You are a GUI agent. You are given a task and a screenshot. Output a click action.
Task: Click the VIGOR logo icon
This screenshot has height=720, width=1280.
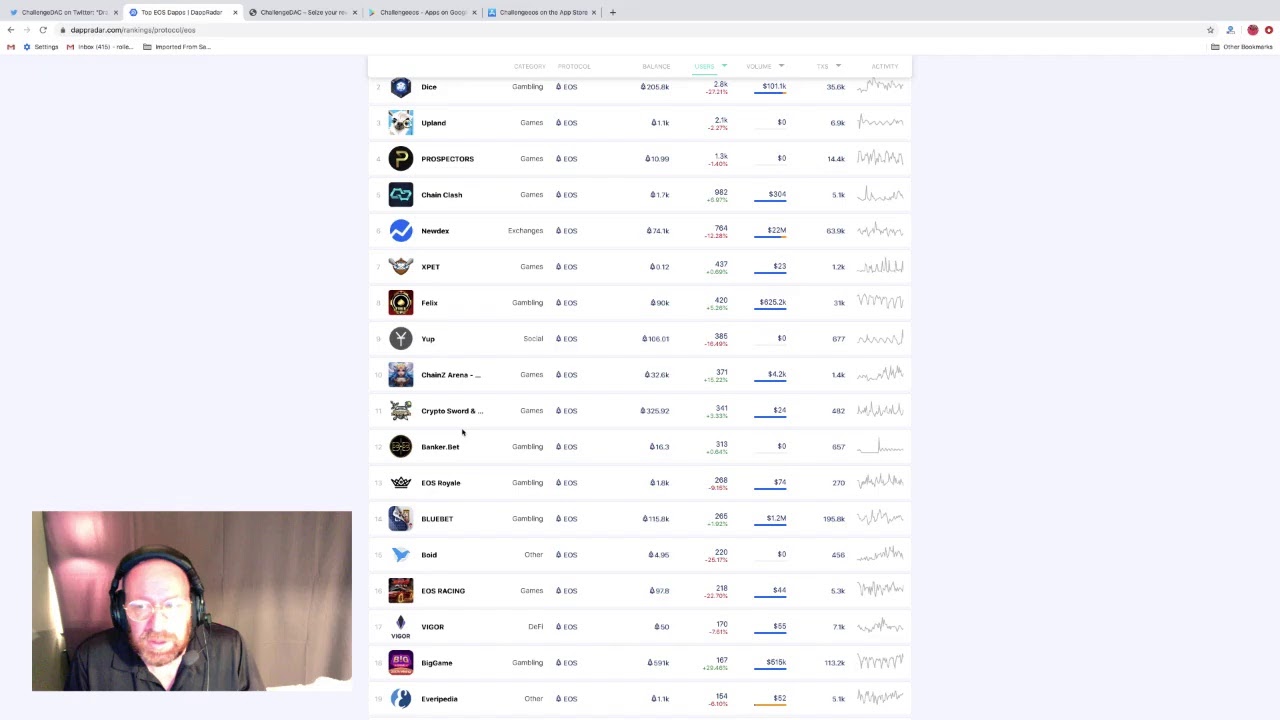tap(401, 627)
